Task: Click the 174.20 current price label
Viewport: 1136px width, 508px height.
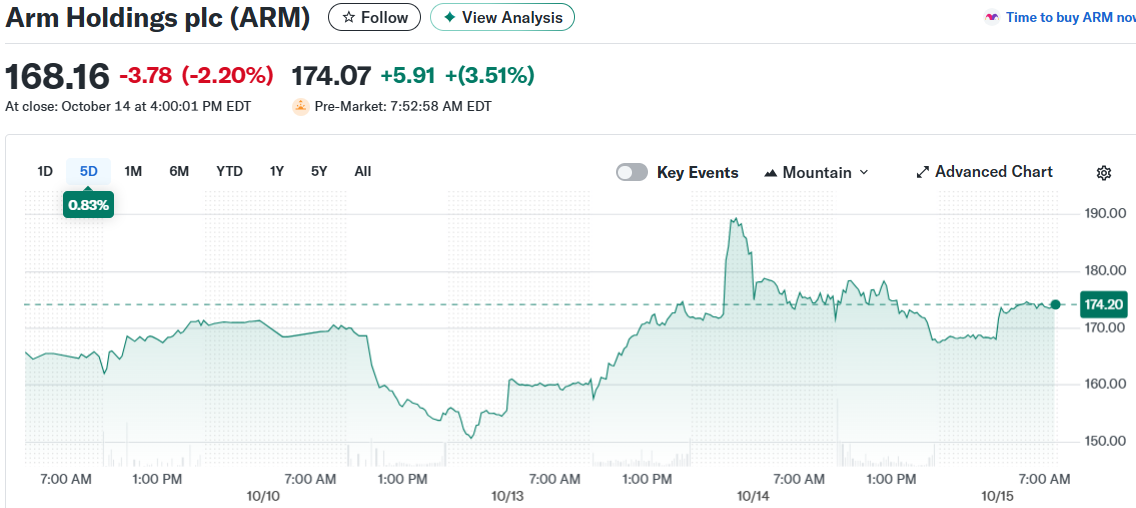Action: [1103, 305]
